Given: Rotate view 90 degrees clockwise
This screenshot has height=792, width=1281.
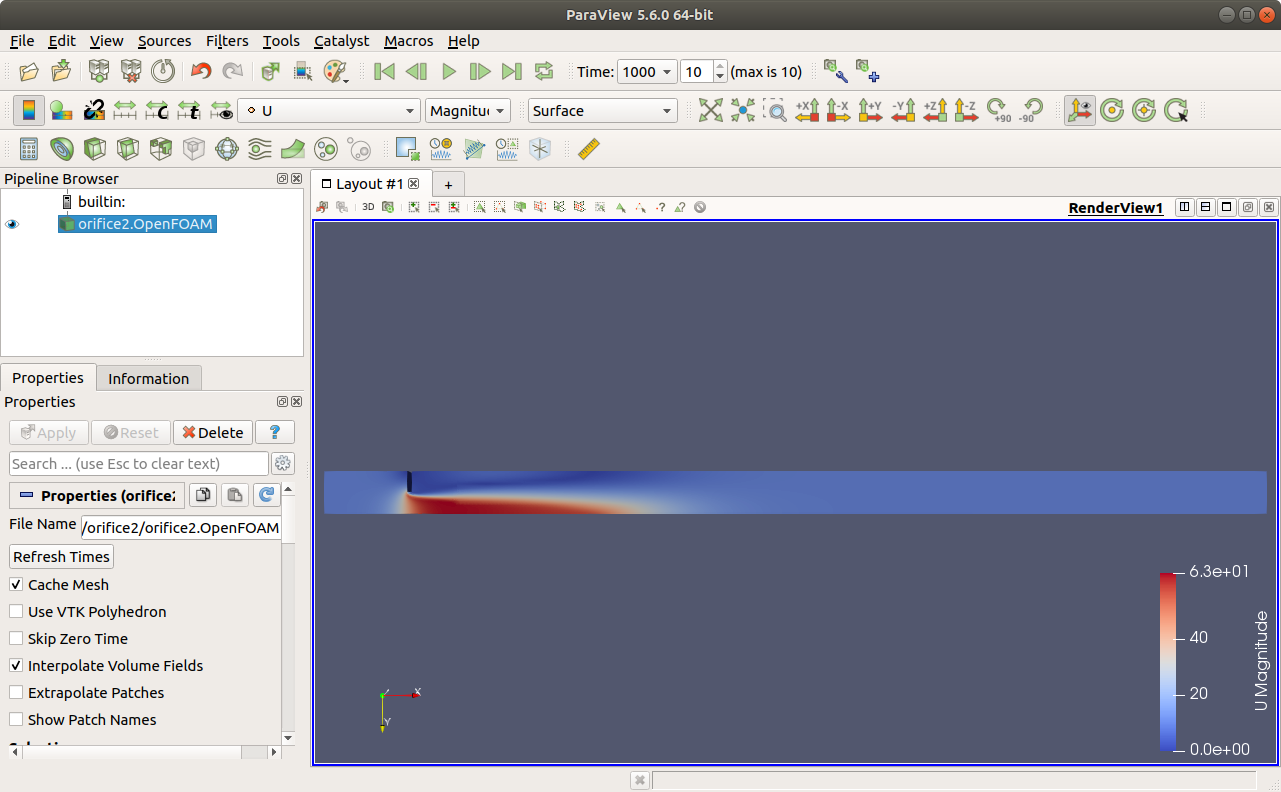Looking at the screenshot, I should click(x=997, y=110).
